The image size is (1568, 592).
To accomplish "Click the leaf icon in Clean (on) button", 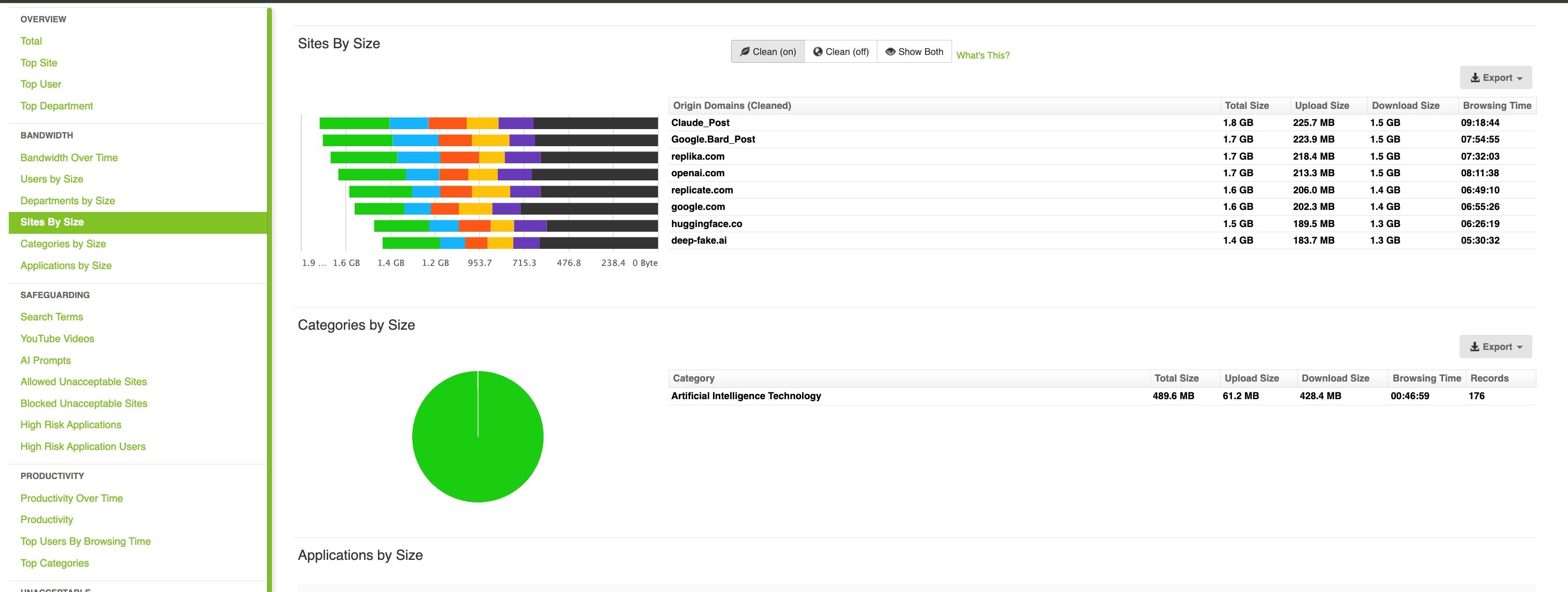I will click(x=745, y=52).
